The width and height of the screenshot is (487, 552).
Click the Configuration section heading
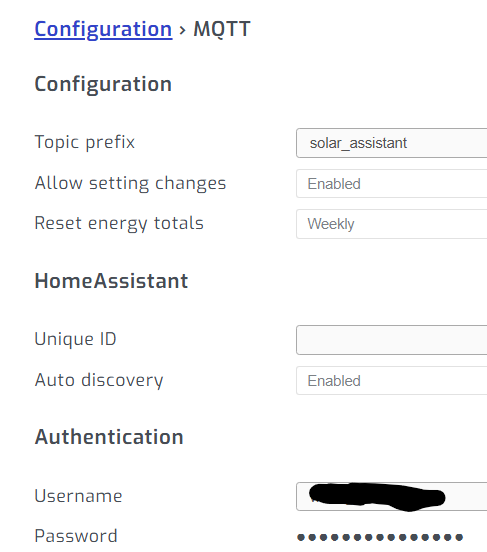pyautogui.click(x=103, y=84)
